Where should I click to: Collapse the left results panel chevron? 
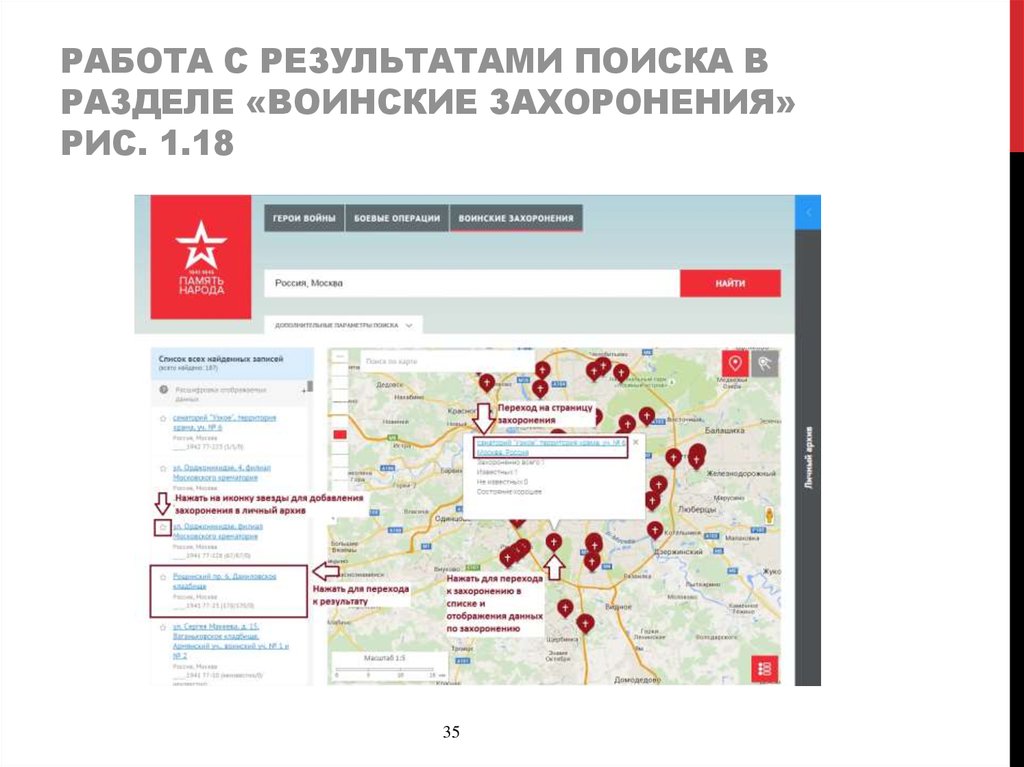[806, 212]
